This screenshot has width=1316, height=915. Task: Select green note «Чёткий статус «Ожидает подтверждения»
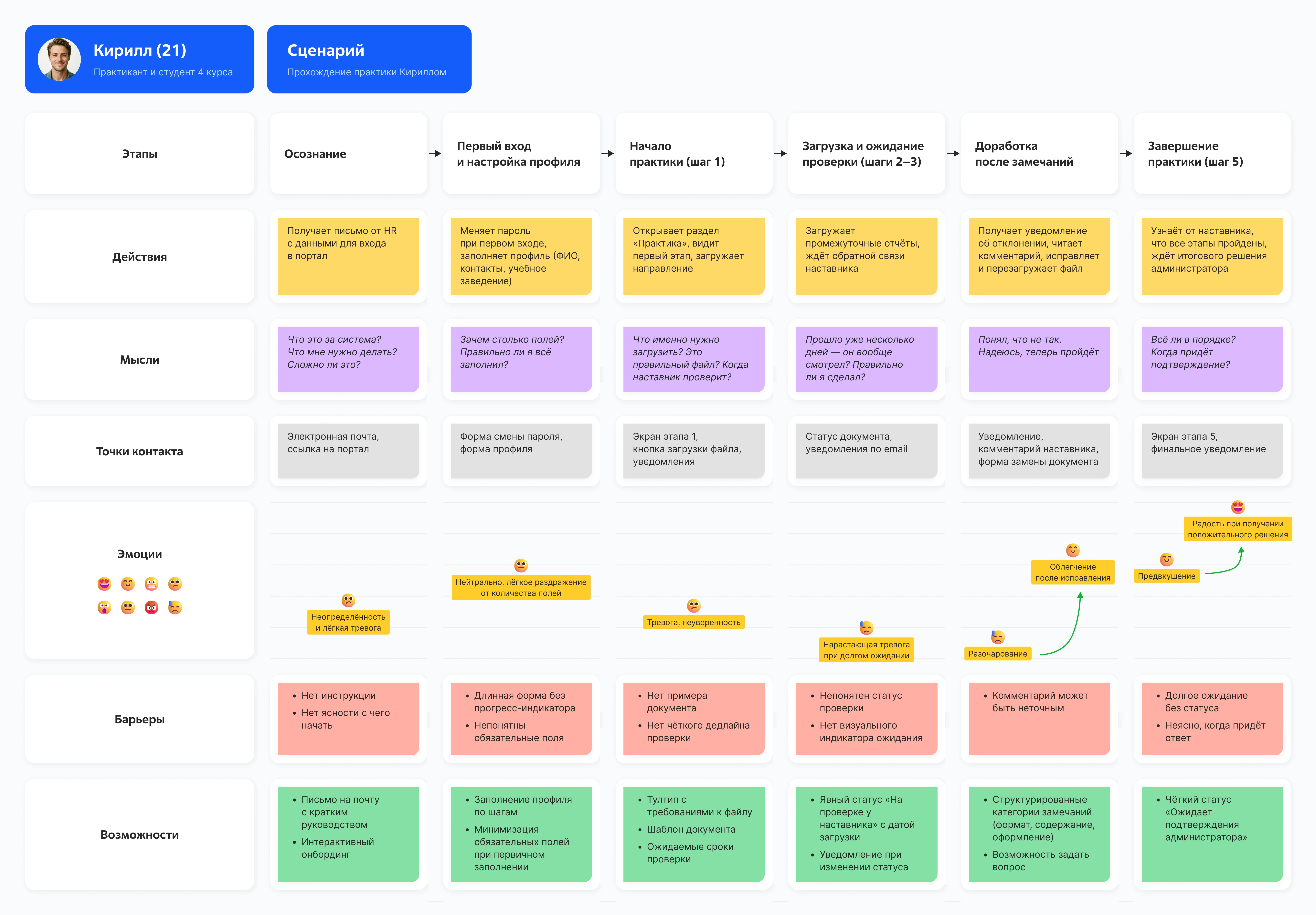click(x=1212, y=834)
